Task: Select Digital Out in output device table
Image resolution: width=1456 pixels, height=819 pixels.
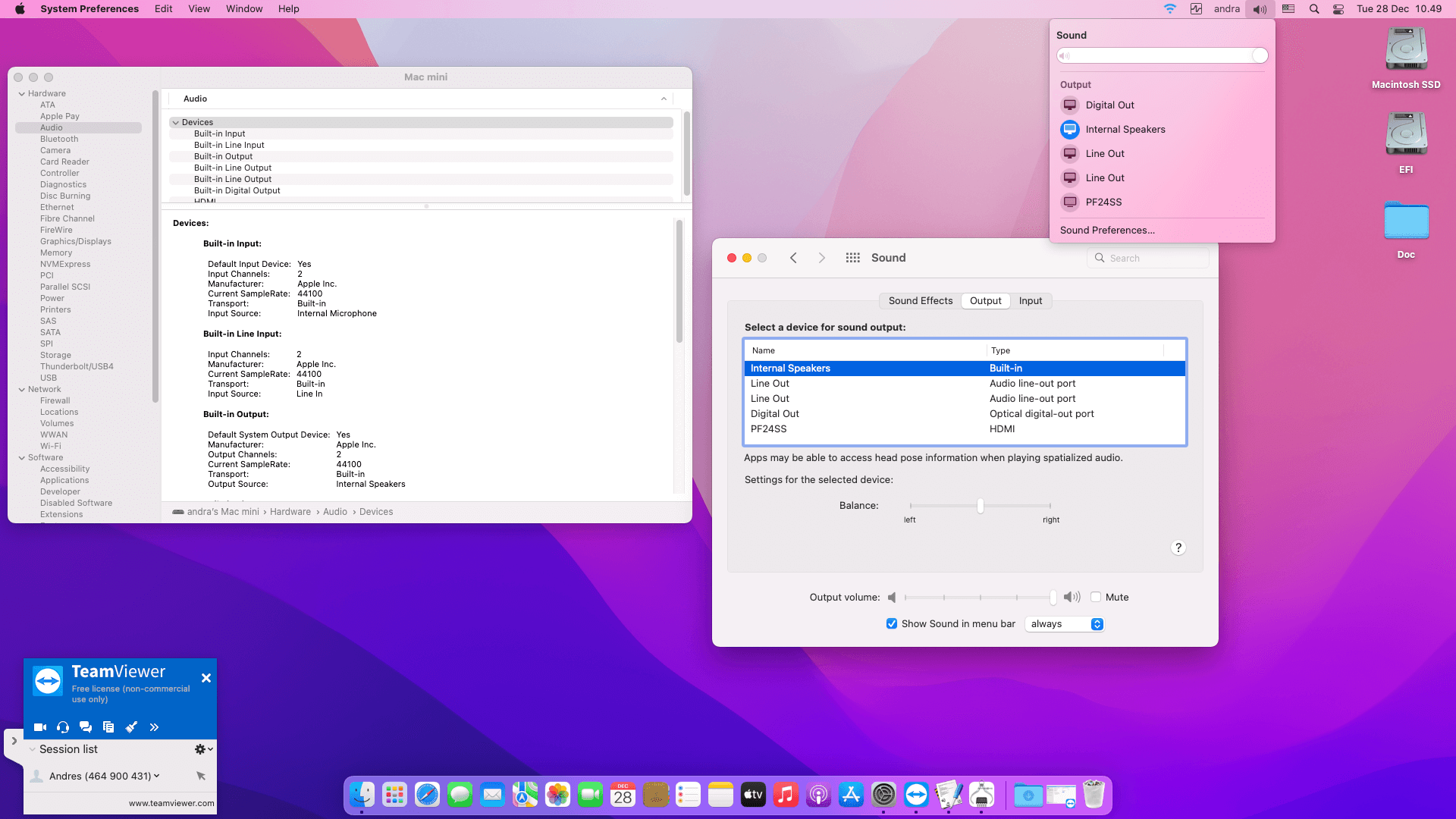Action: [x=775, y=414]
